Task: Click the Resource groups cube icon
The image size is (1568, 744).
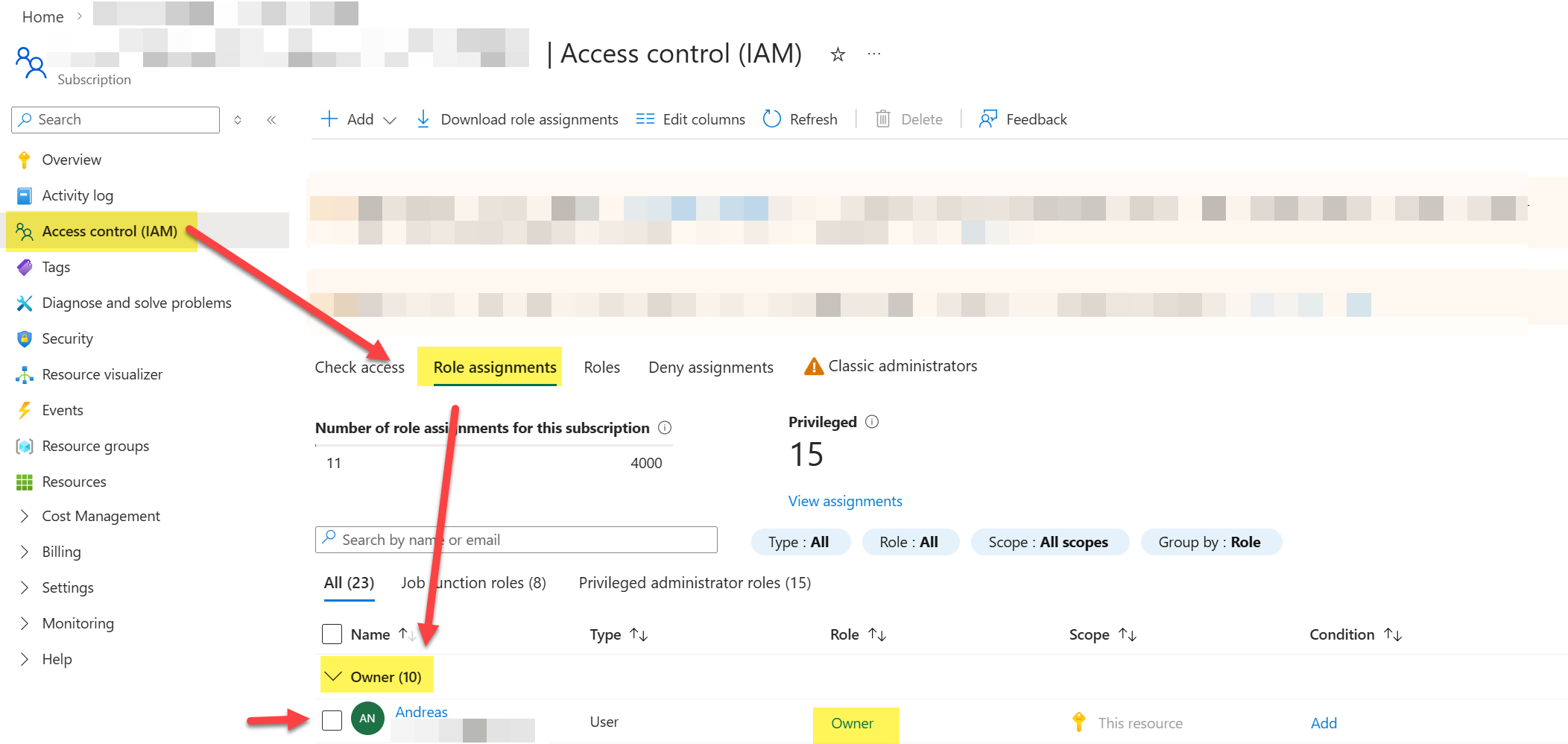Action: click(x=25, y=446)
